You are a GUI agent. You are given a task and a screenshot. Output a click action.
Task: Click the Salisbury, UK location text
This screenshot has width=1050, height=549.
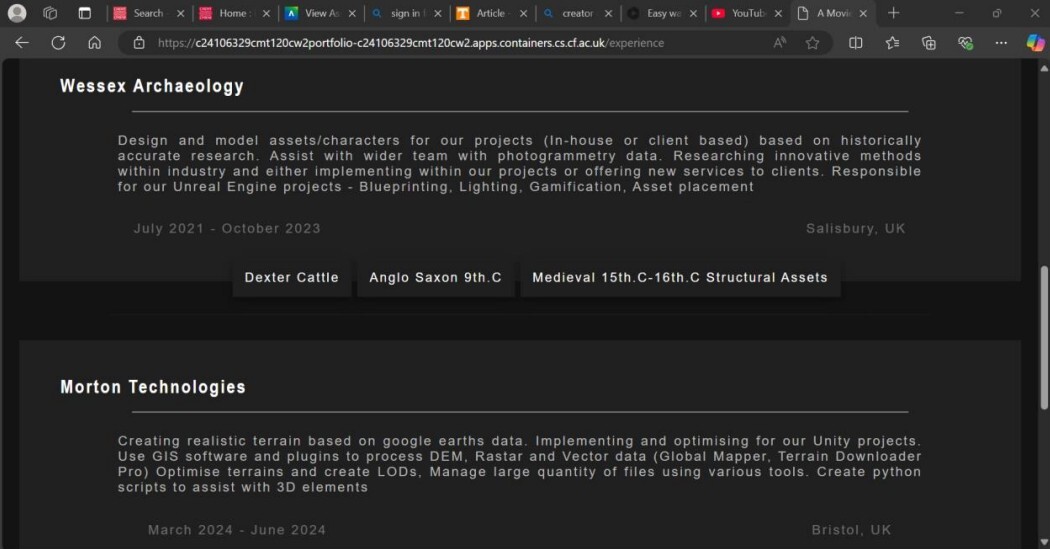click(855, 228)
